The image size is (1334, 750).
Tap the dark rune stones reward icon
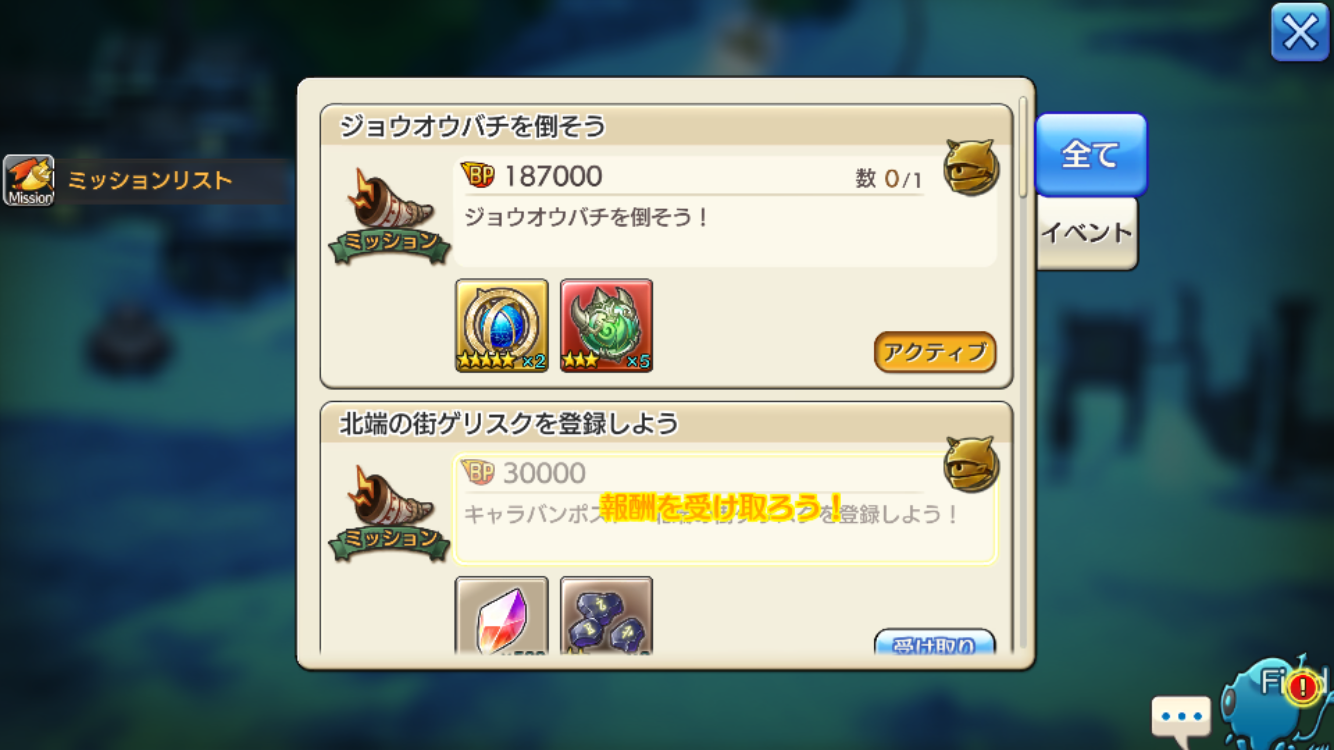click(607, 615)
